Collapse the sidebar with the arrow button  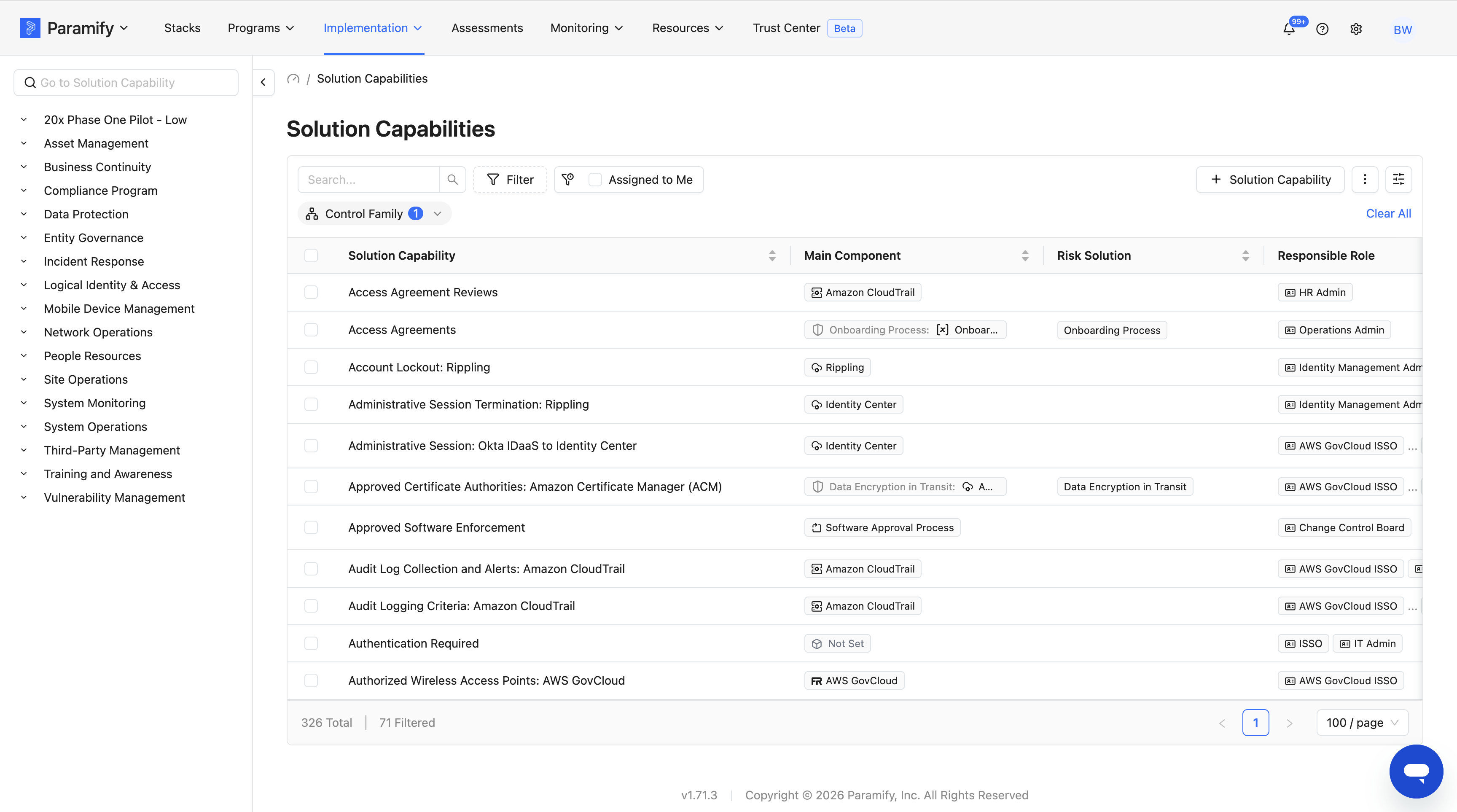point(263,83)
